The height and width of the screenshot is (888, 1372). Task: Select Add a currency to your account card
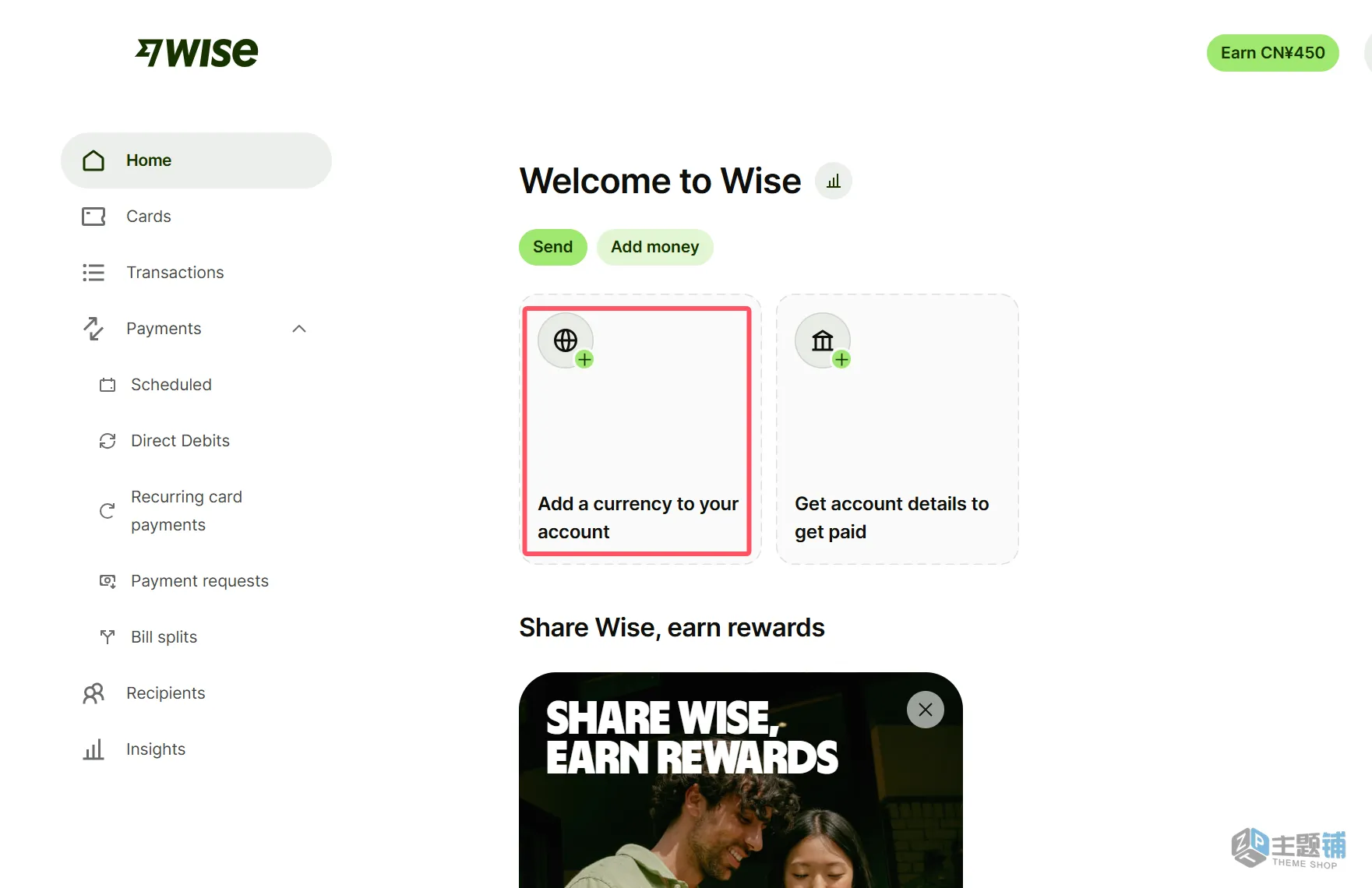tap(640, 429)
